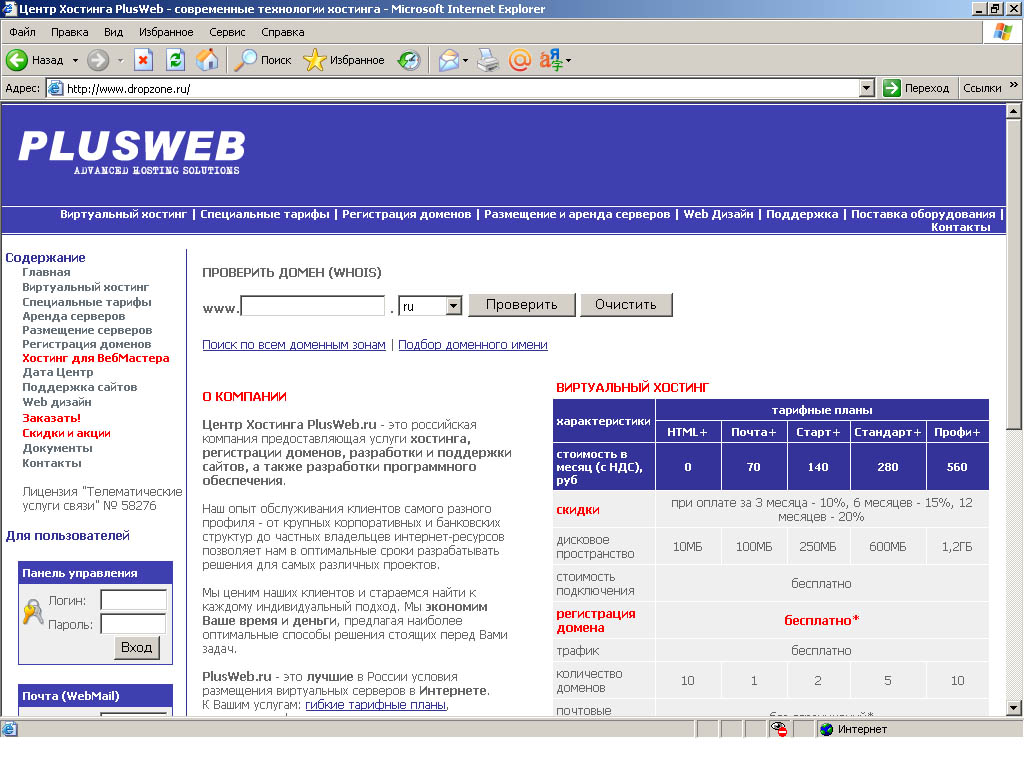The width and height of the screenshot is (1024, 768).
Task: Open Forward button history dropdown arrow
Action: [120, 60]
